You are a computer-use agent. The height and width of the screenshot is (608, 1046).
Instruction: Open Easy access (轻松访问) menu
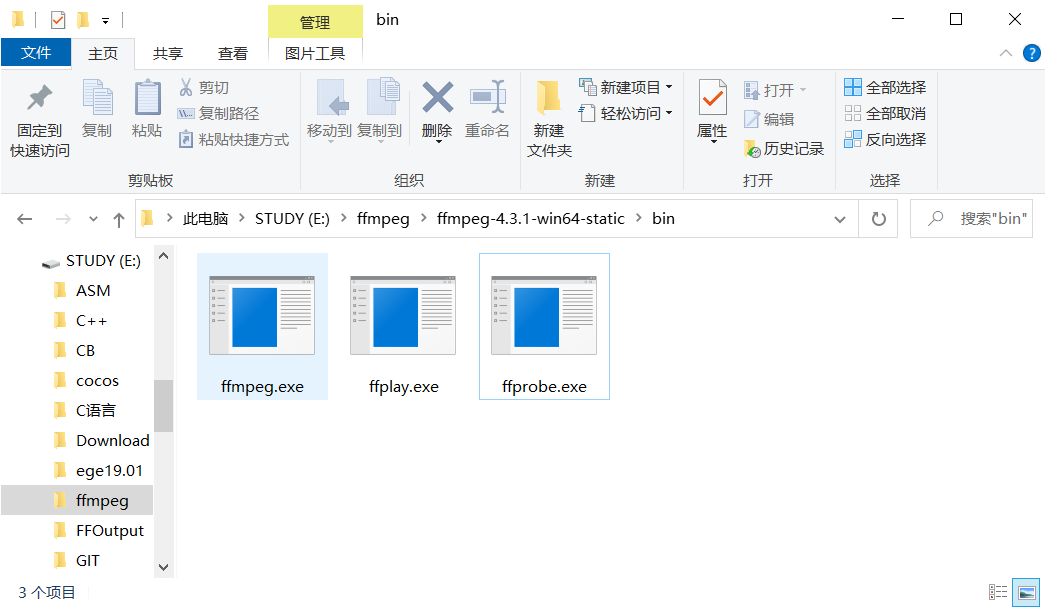click(x=626, y=113)
